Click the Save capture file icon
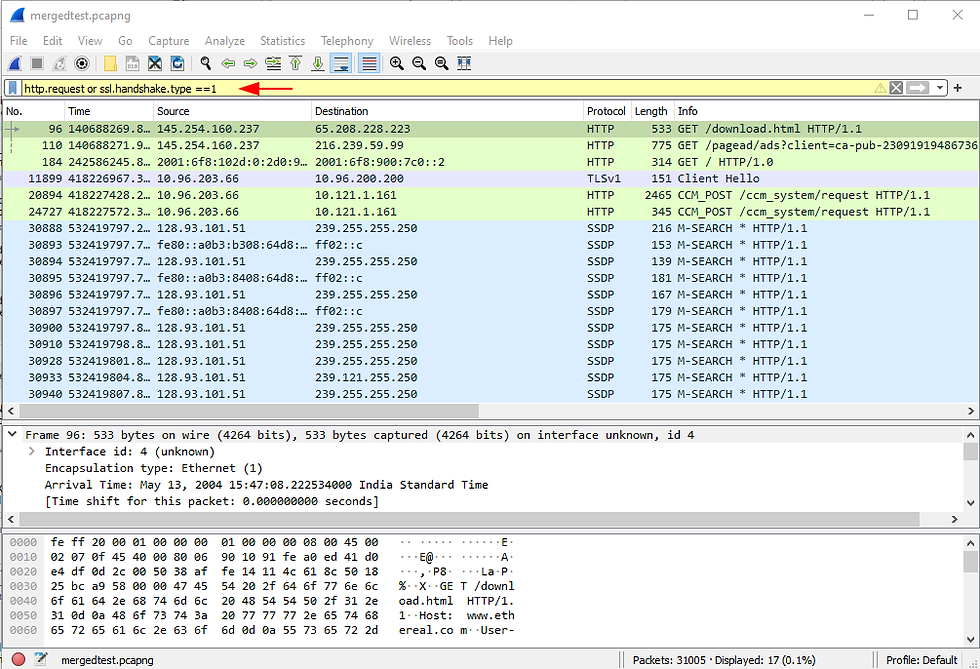The image size is (980, 669). (132, 63)
